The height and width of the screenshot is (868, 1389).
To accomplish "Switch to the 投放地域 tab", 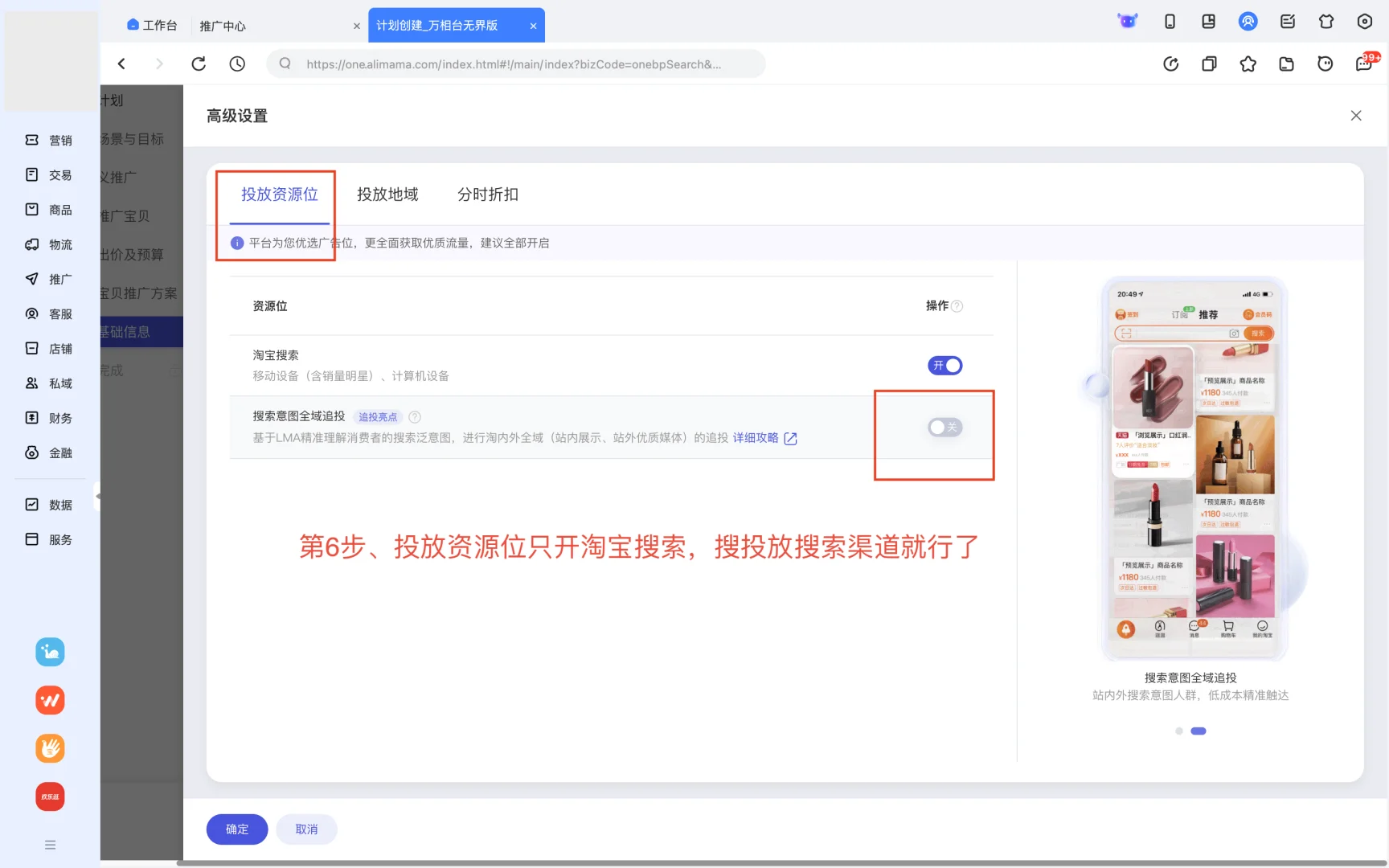I will (387, 194).
